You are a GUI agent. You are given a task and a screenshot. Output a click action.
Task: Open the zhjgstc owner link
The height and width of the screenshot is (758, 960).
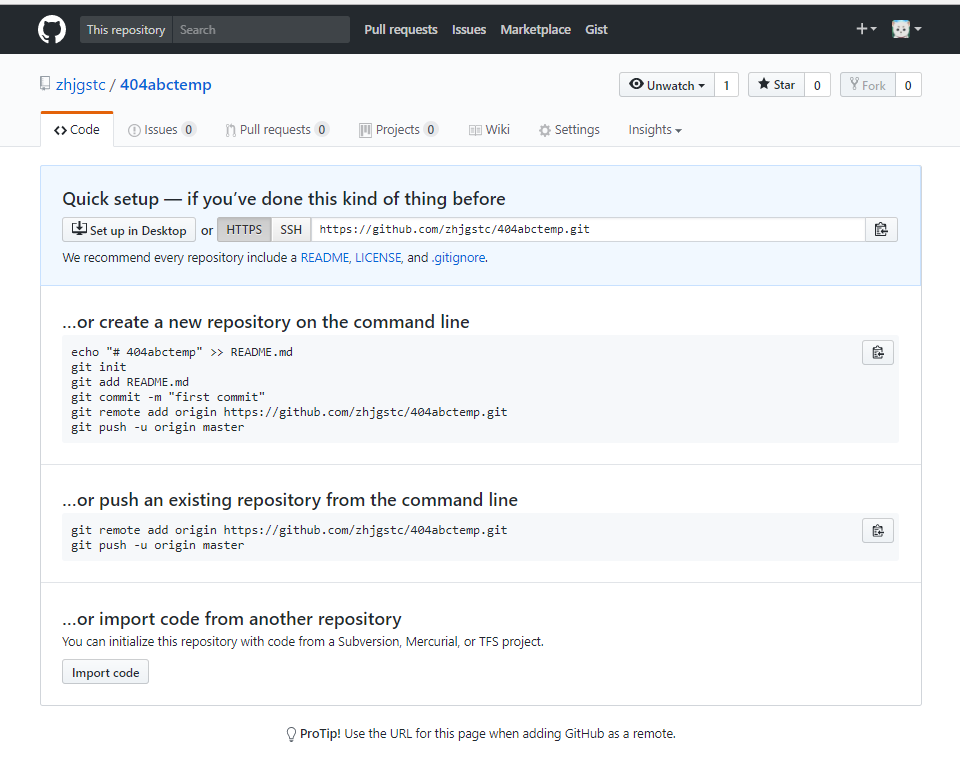point(81,84)
